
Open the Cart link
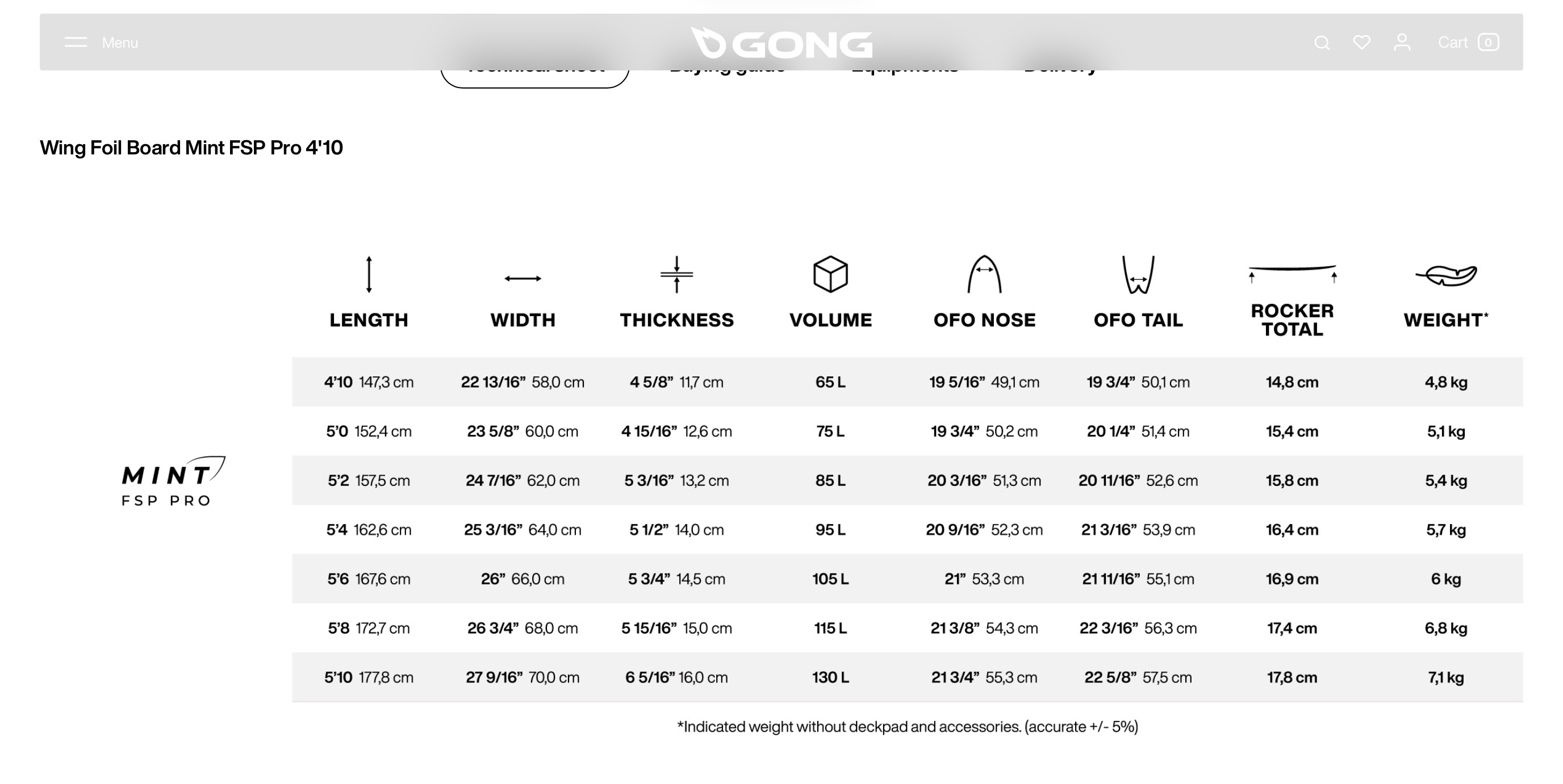(1453, 43)
